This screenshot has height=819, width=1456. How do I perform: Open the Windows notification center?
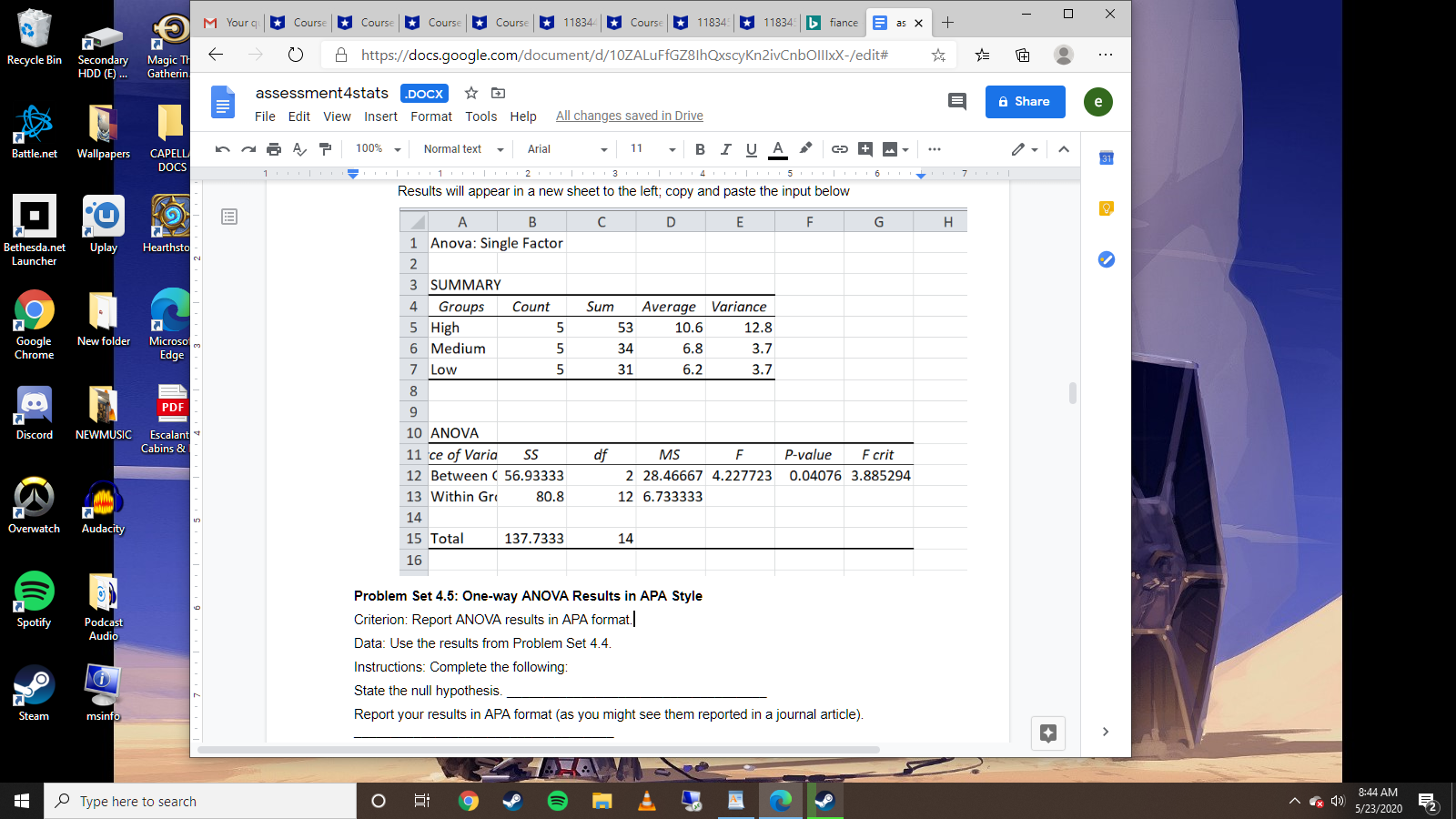[1428, 802]
